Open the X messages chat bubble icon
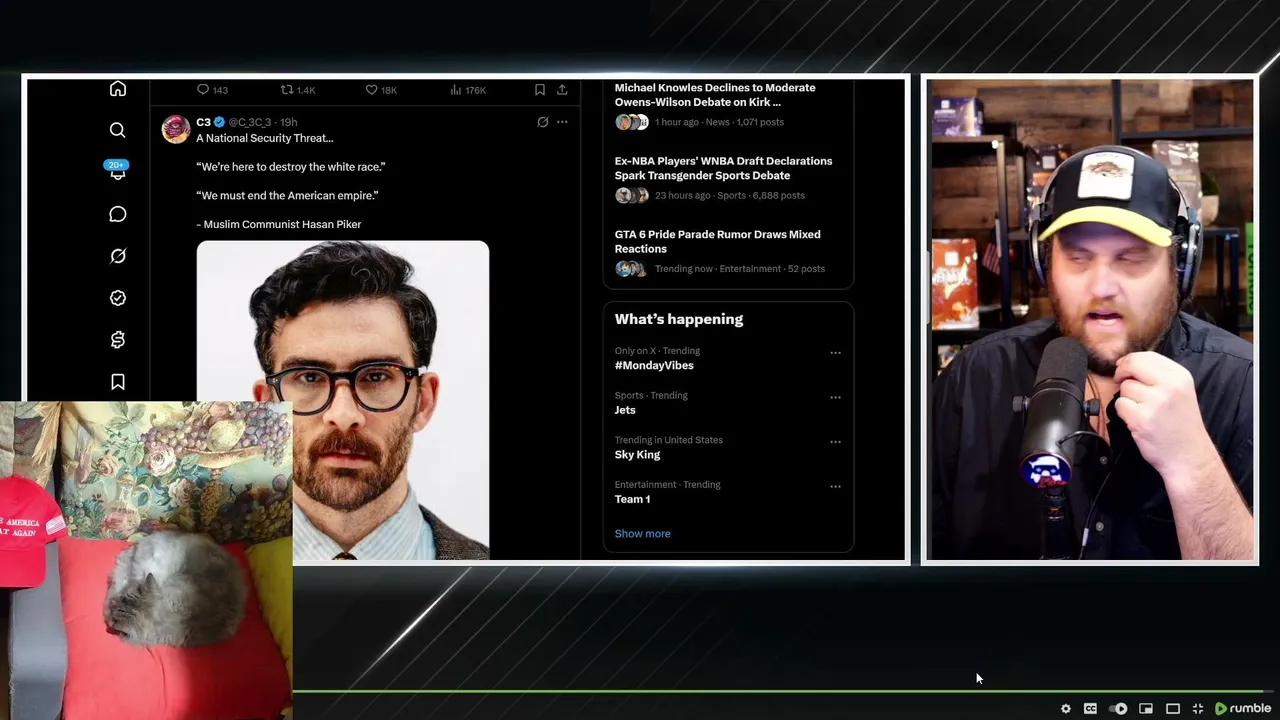 (118, 214)
